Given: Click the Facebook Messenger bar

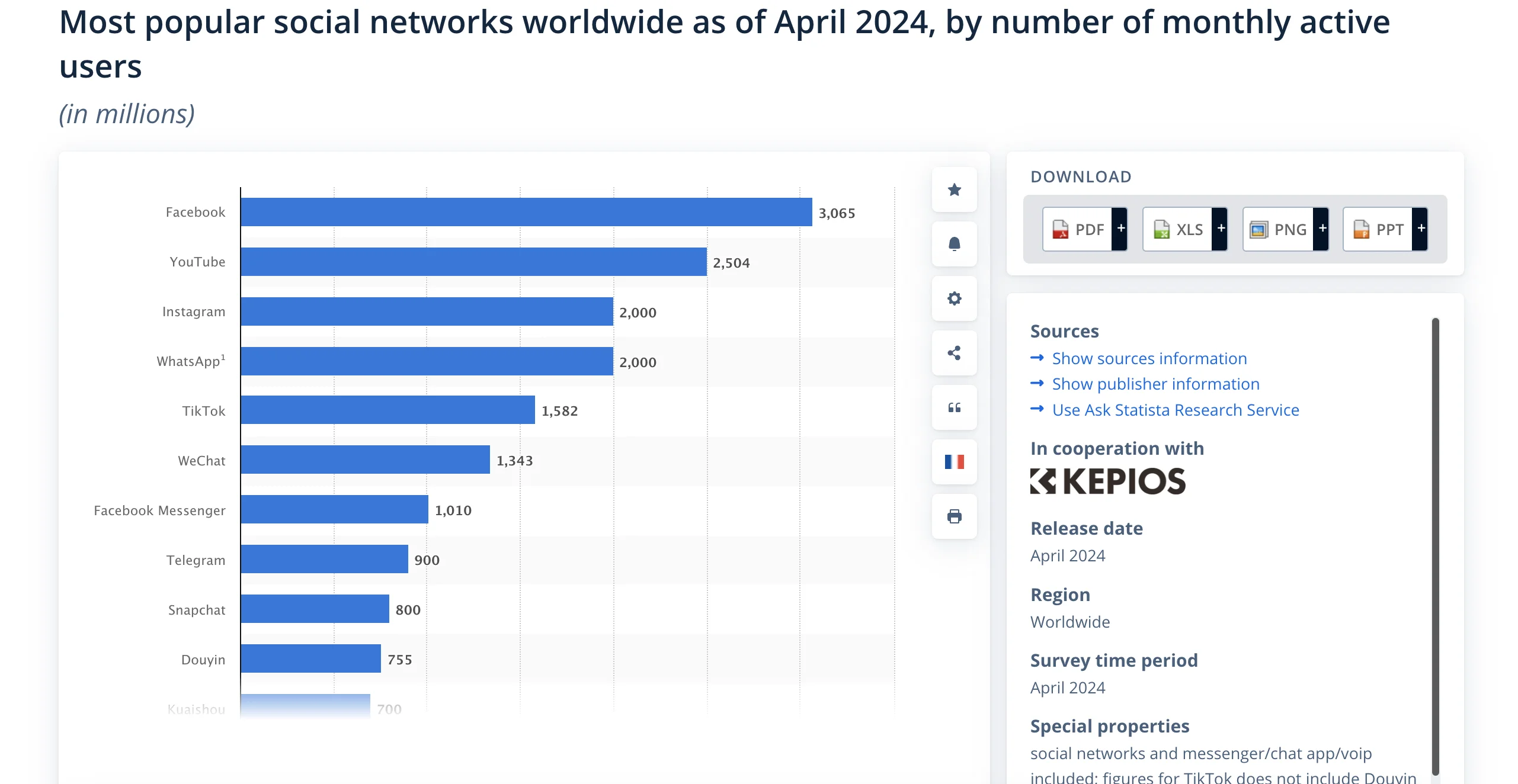Looking at the screenshot, I should pos(335,509).
